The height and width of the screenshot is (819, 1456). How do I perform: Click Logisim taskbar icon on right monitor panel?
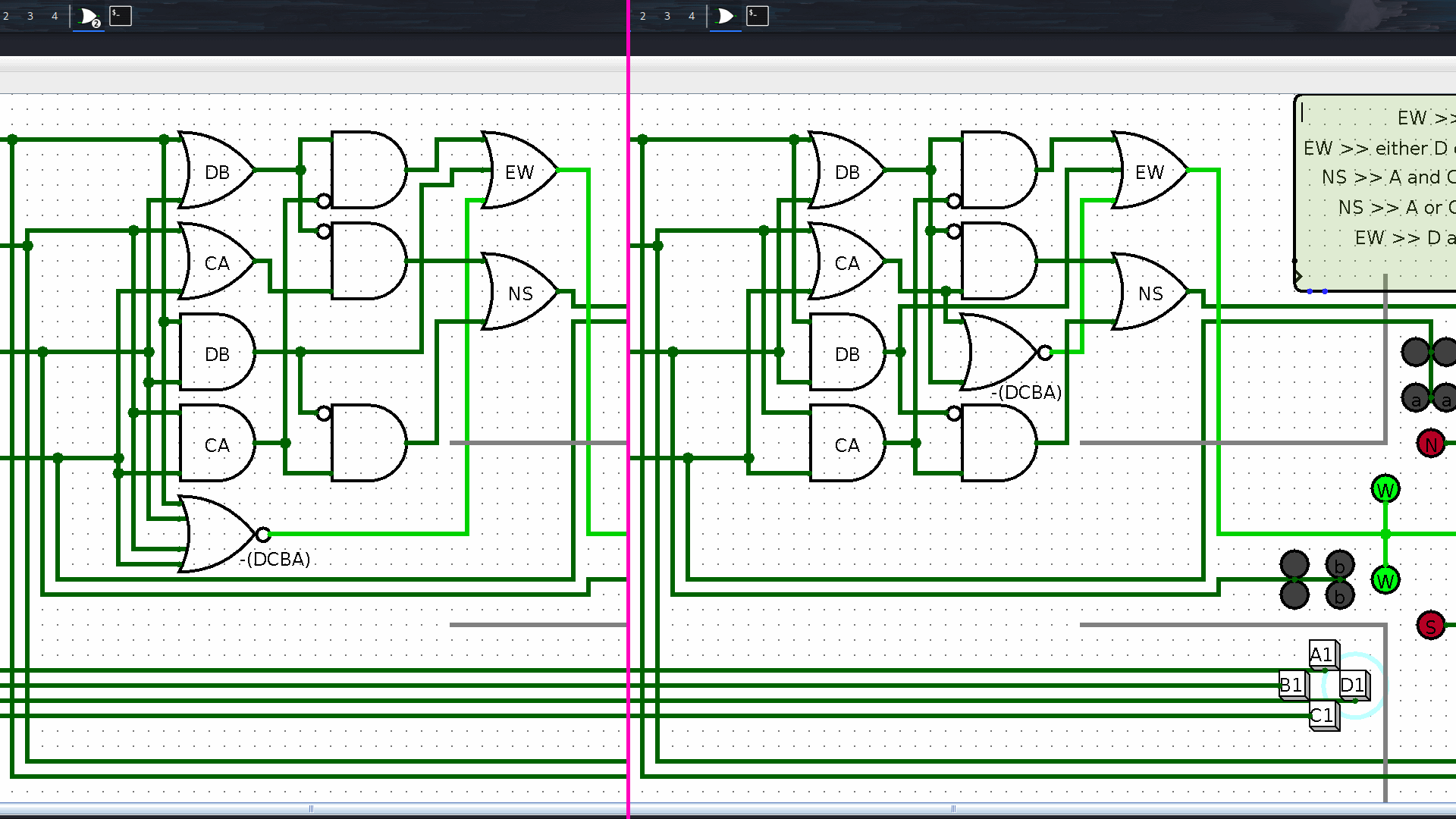726,16
